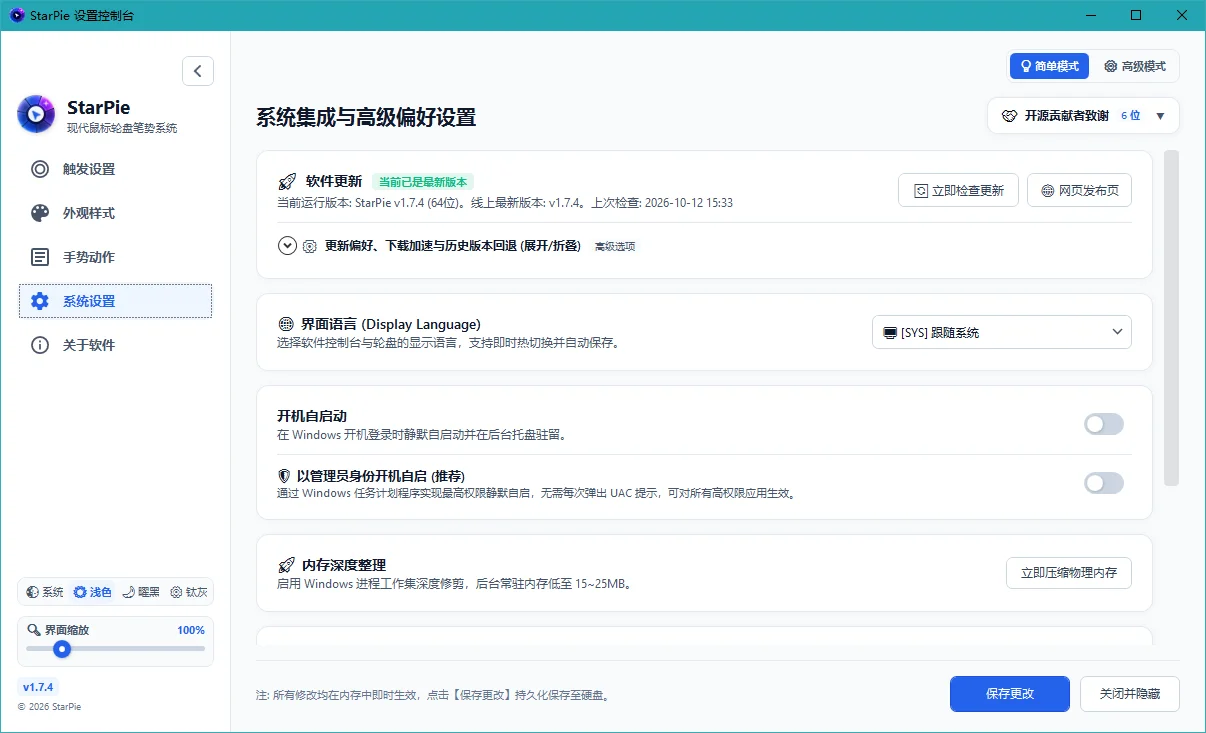Open the 触发设置 section

115,169
